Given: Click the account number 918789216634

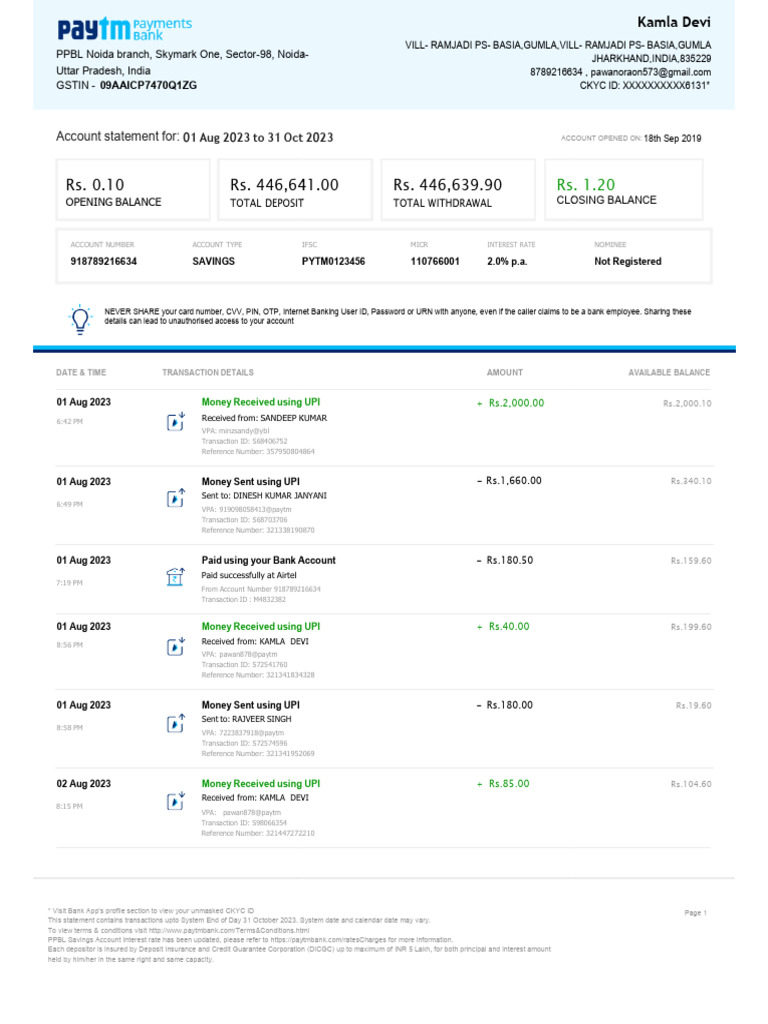Looking at the screenshot, I should pyautogui.click(x=103, y=261).
